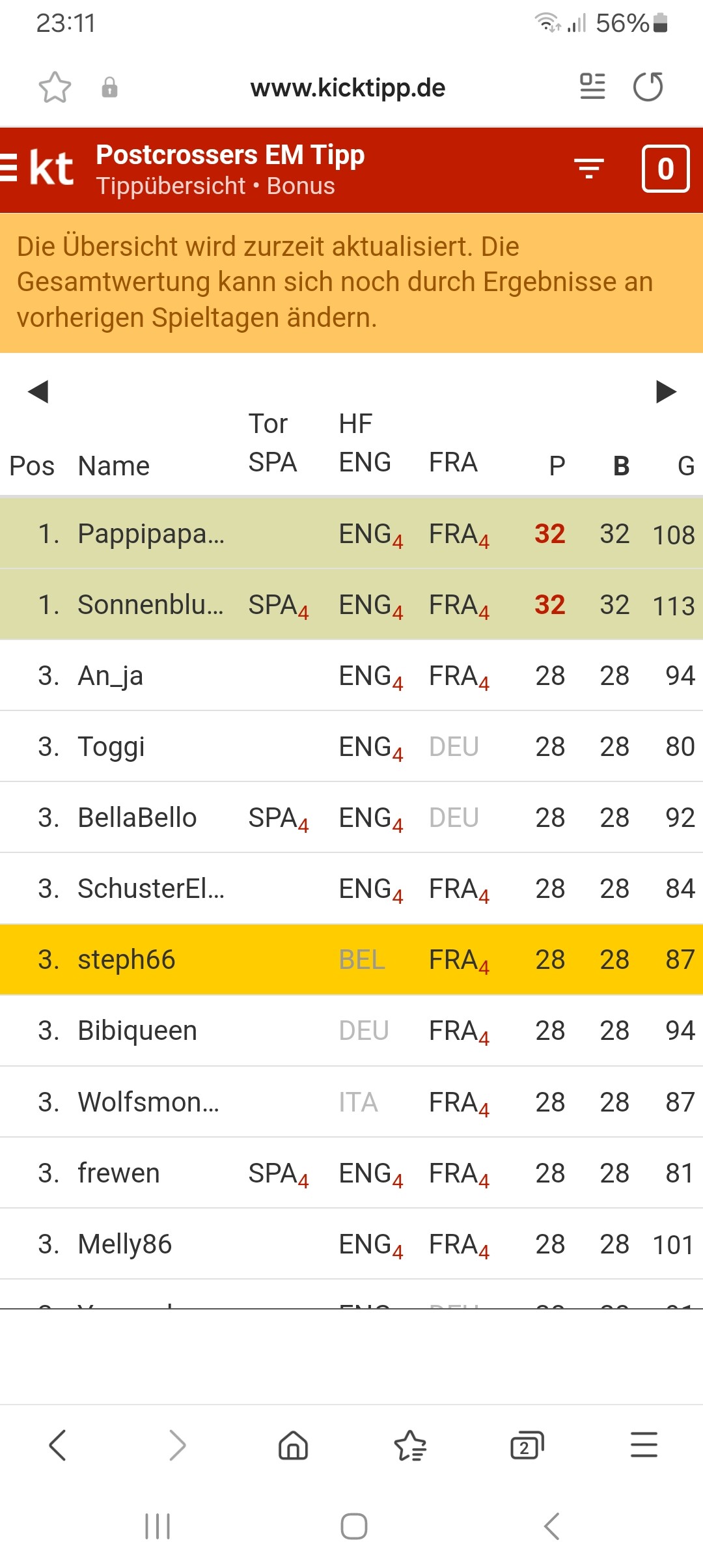The height and width of the screenshot is (1568, 703).
Task: Open reader mode icon in address bar
Action: pos(592,87)
